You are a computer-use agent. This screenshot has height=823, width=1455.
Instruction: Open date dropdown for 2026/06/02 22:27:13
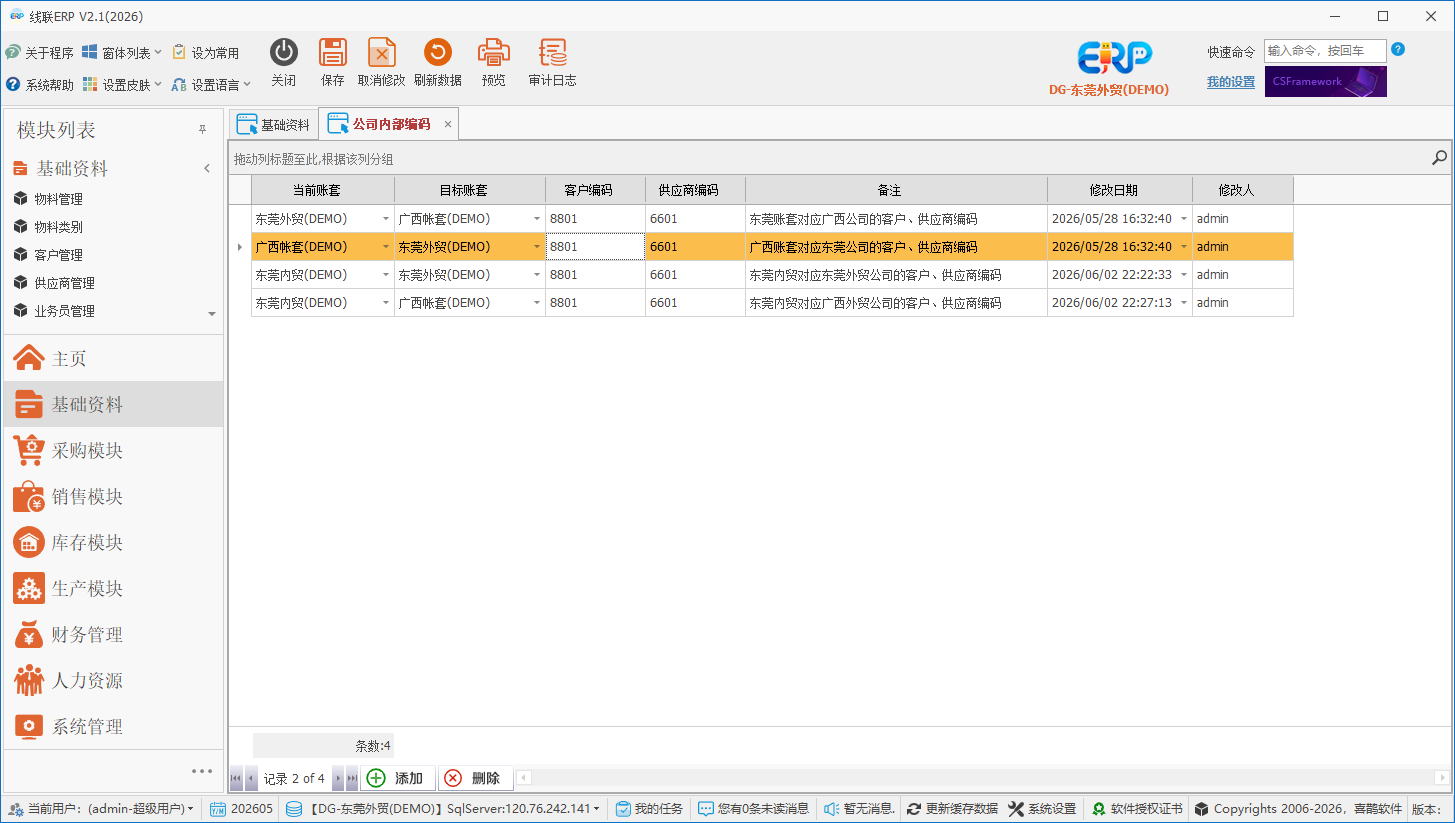tap(1184, 303)
